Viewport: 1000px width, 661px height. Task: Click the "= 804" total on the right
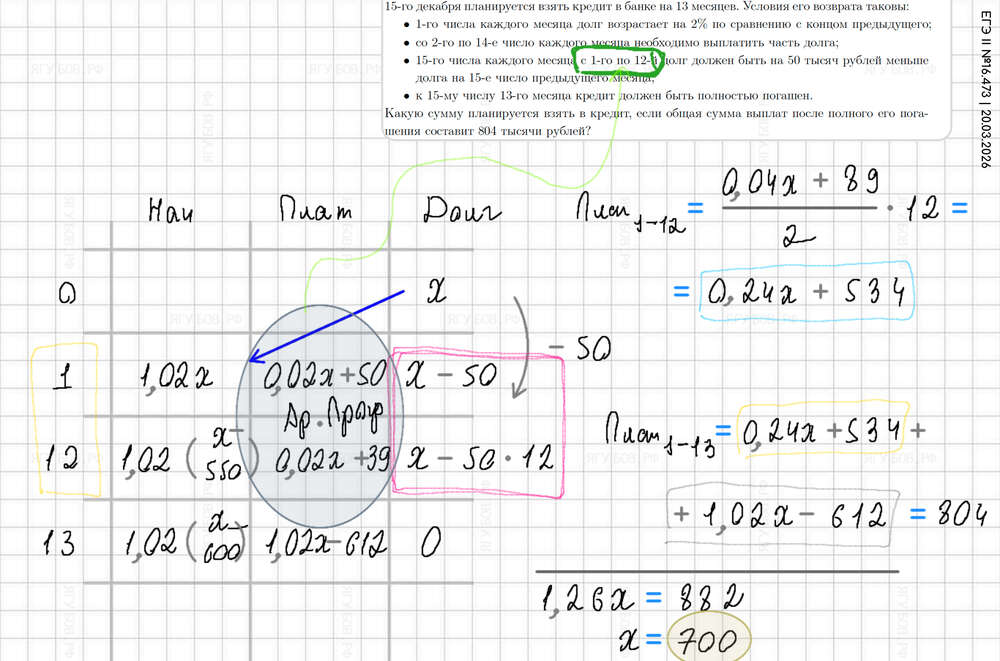pos(943,516)
